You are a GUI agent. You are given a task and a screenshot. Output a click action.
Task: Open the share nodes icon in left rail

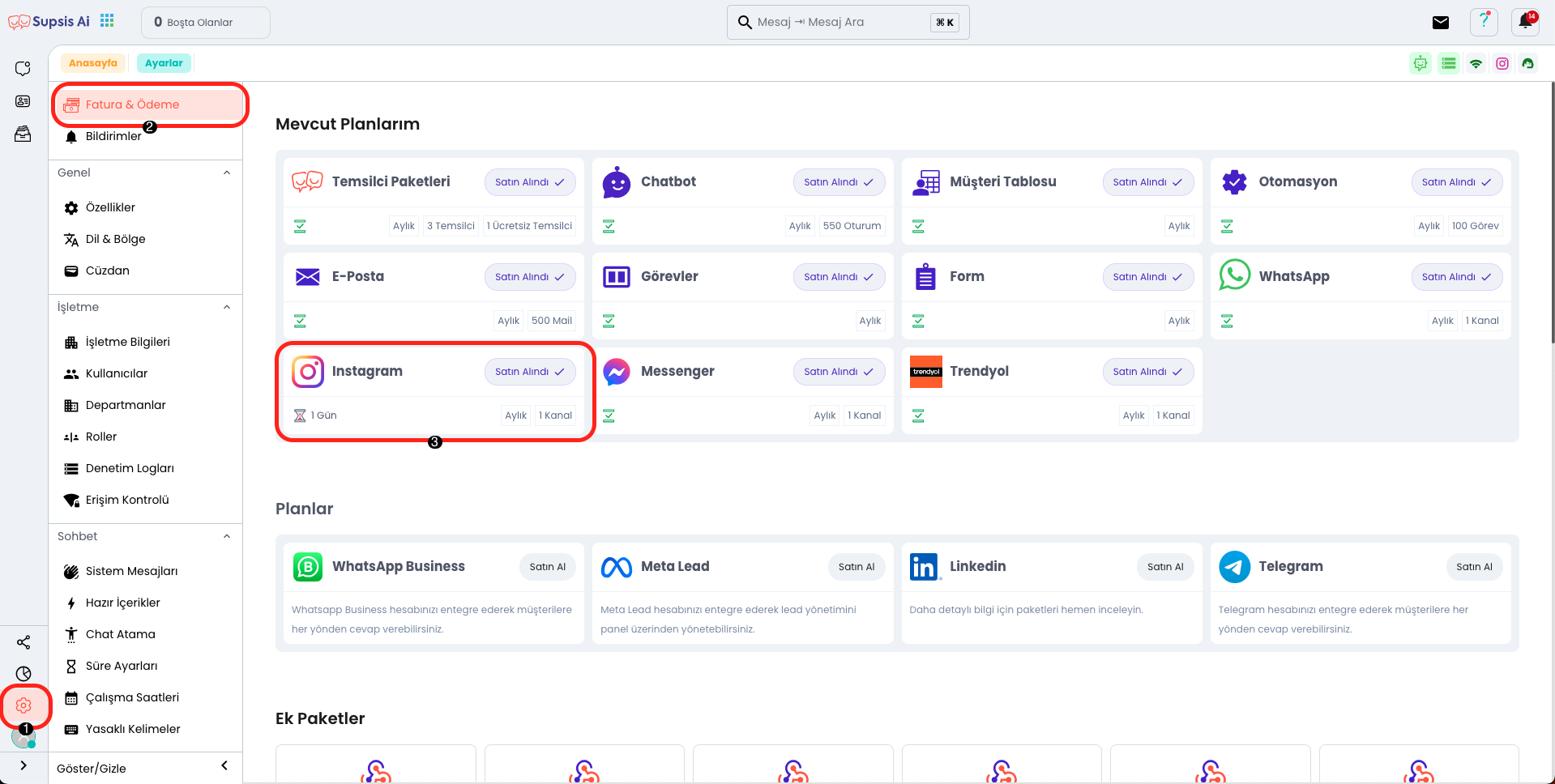point(23,642)
